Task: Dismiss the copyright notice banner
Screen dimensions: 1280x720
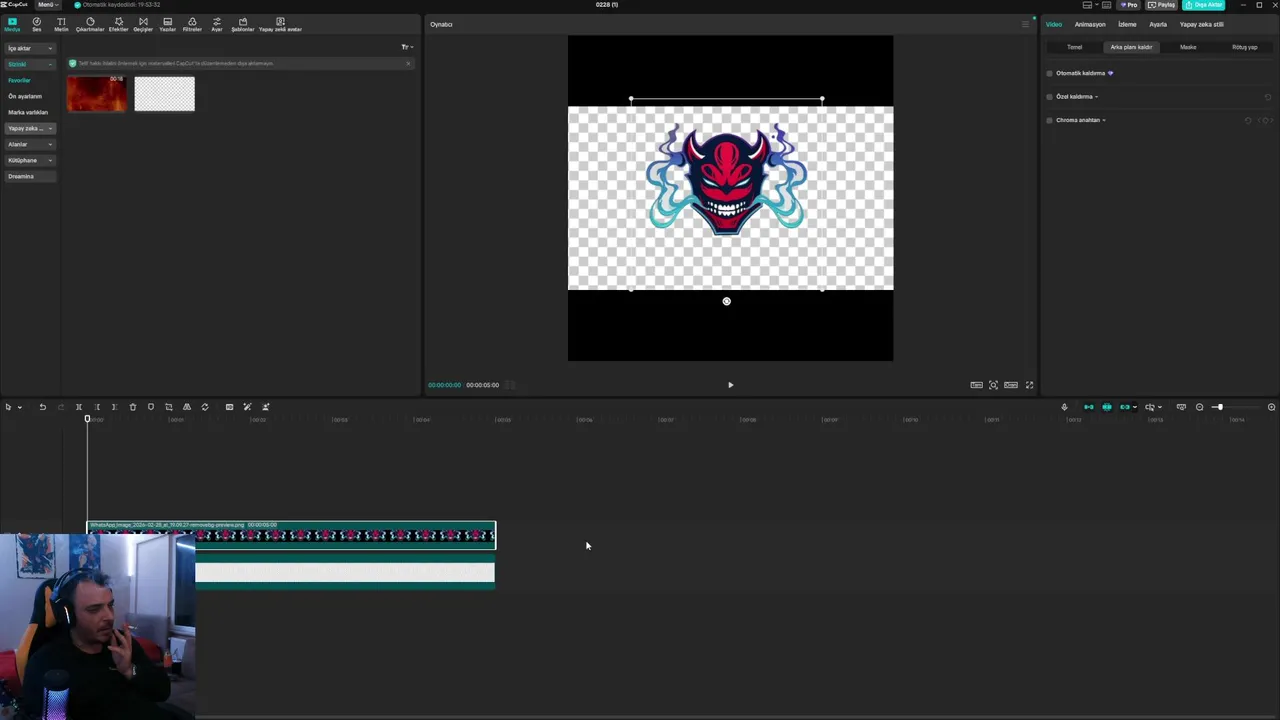Action: pyautogui.click(x=408, y=64)
